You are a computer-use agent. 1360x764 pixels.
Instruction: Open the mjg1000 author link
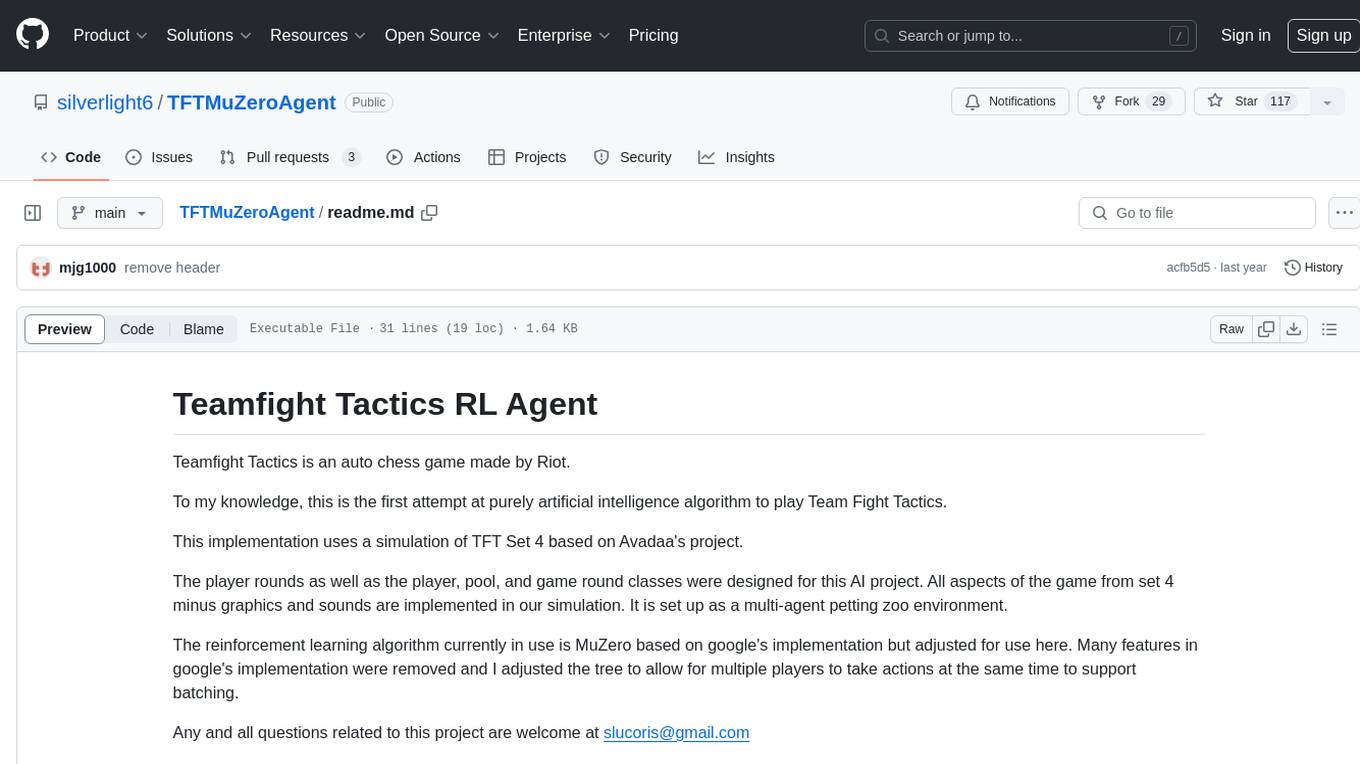[88, 268]
